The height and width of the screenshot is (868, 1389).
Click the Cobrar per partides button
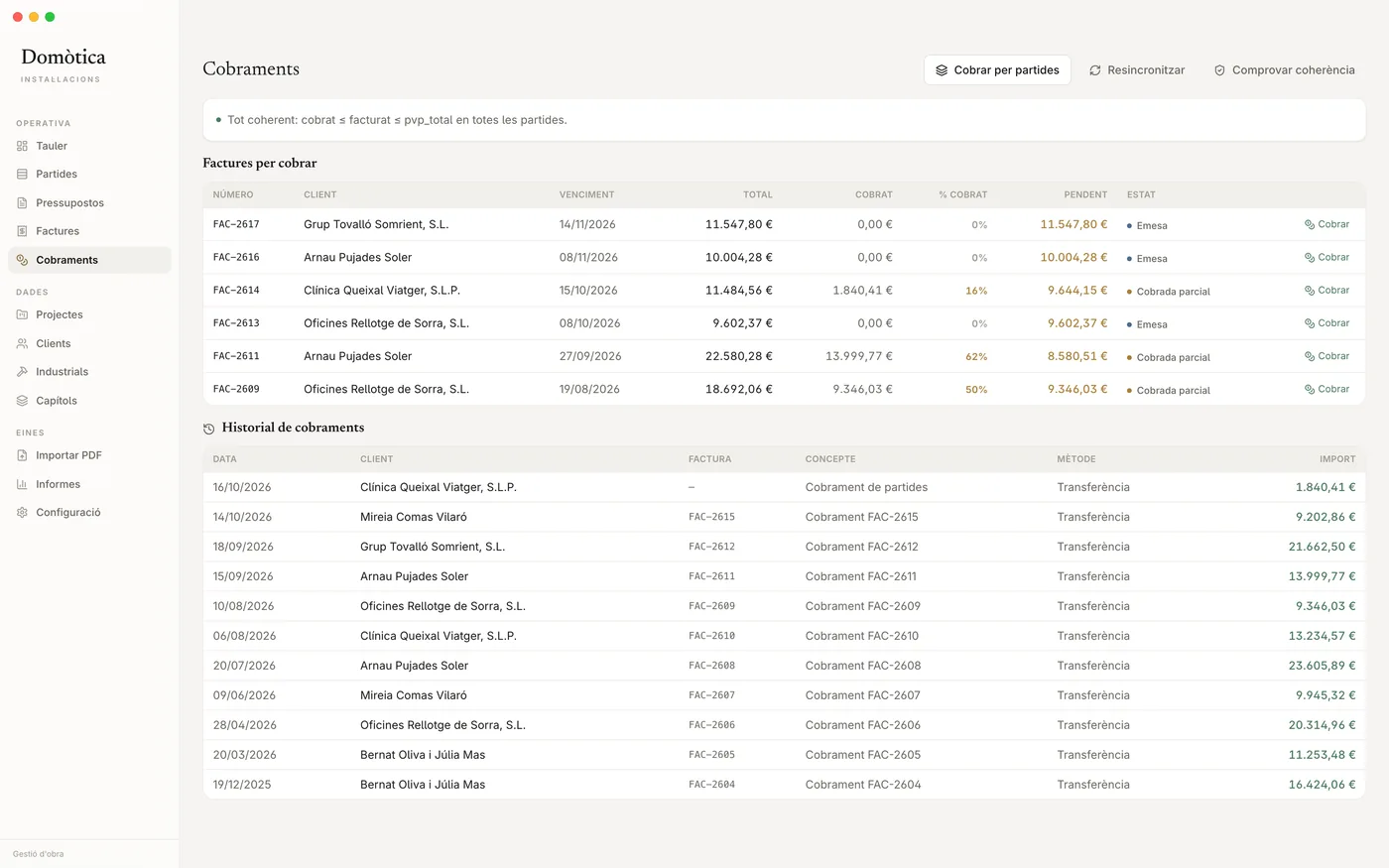(x=997, y=70)
